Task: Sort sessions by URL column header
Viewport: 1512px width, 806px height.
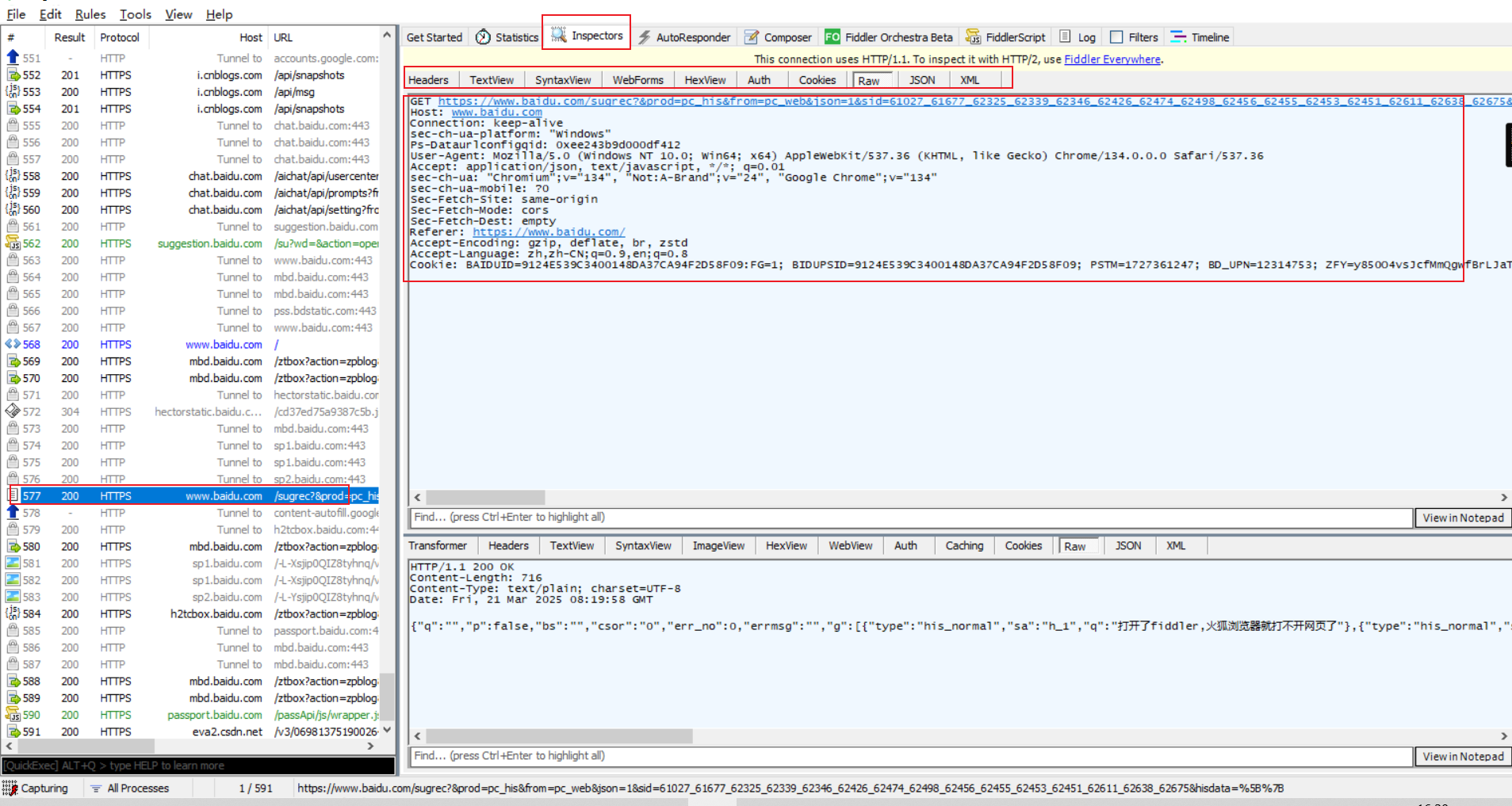Action: [283, 37]
